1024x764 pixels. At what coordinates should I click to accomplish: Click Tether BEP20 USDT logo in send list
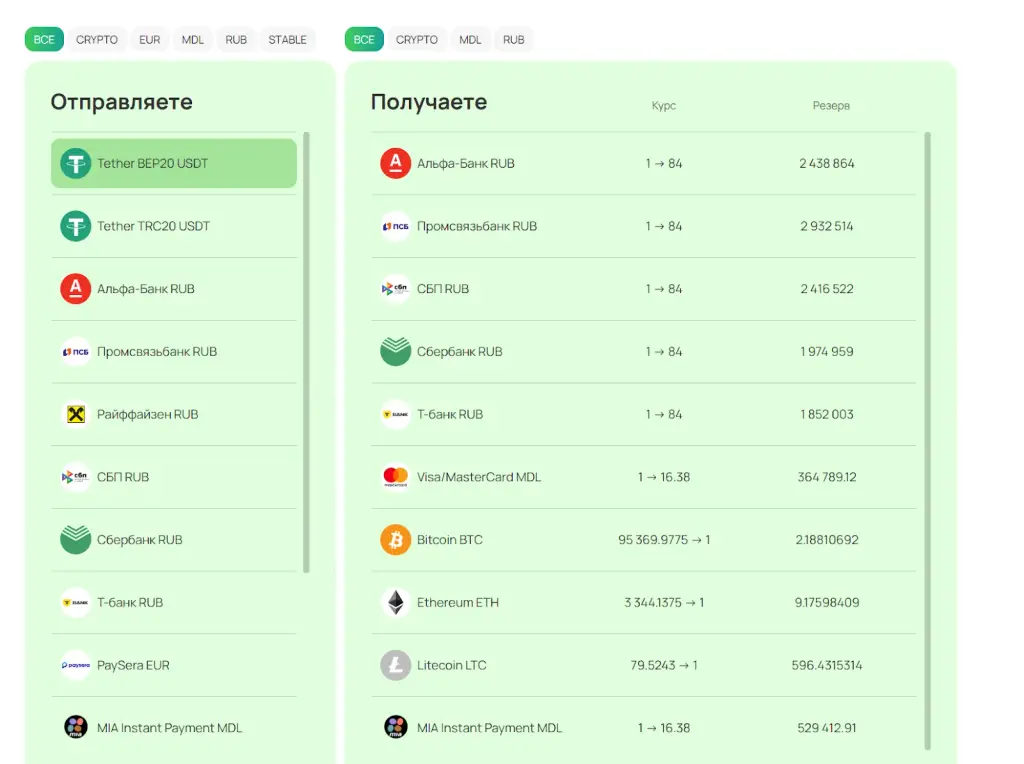click(76, 163)
